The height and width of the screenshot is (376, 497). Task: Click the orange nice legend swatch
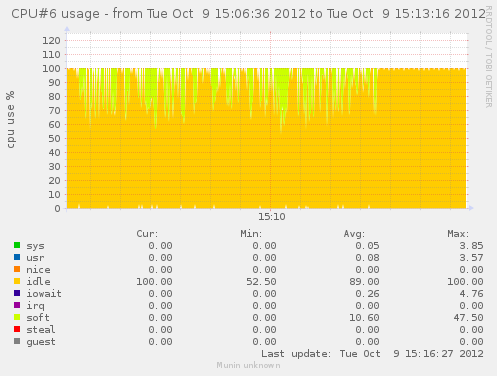click(17, 269)
